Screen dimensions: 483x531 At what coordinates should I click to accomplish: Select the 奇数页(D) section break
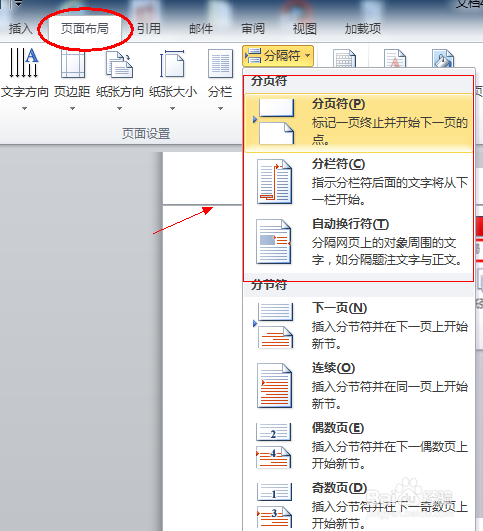358,505
